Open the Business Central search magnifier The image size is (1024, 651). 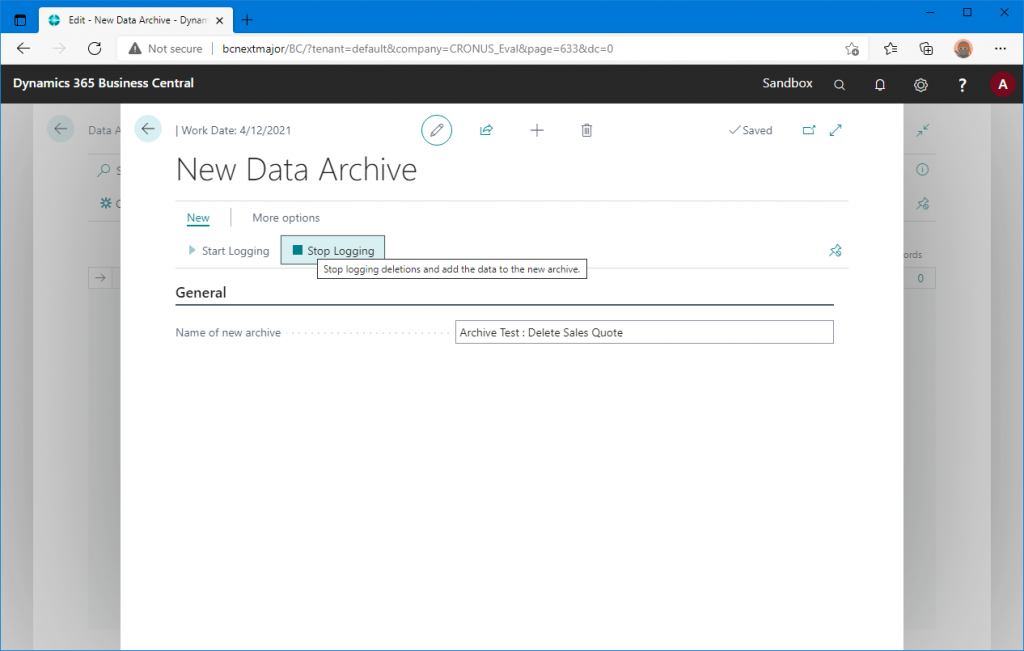(x=839, y=84)
